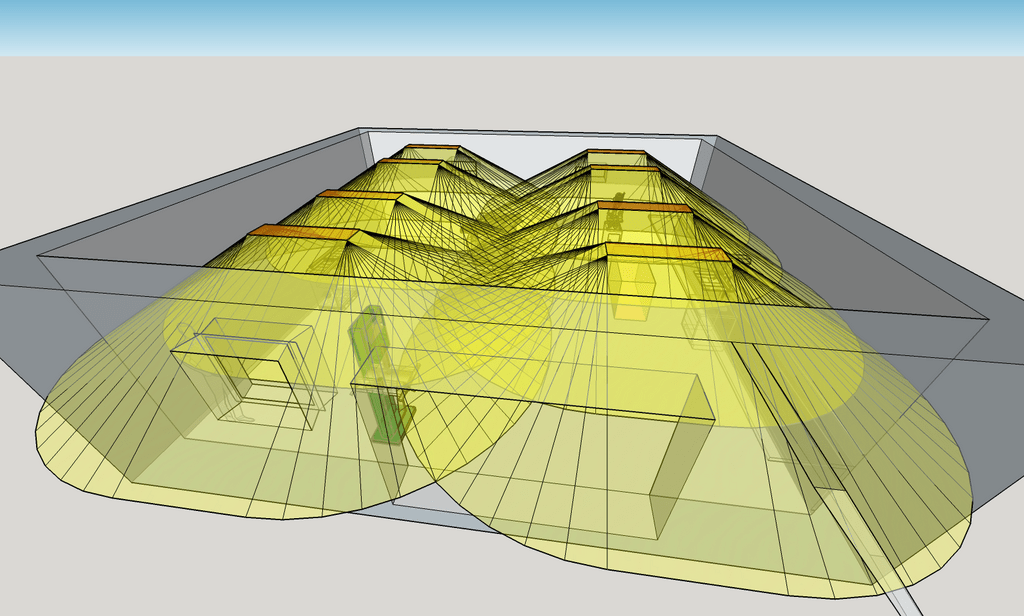The image size is (1024, 616).
Task: Select the farthest orange fixture in the left row
Action: pyautogui.click(x=432, y=147)
